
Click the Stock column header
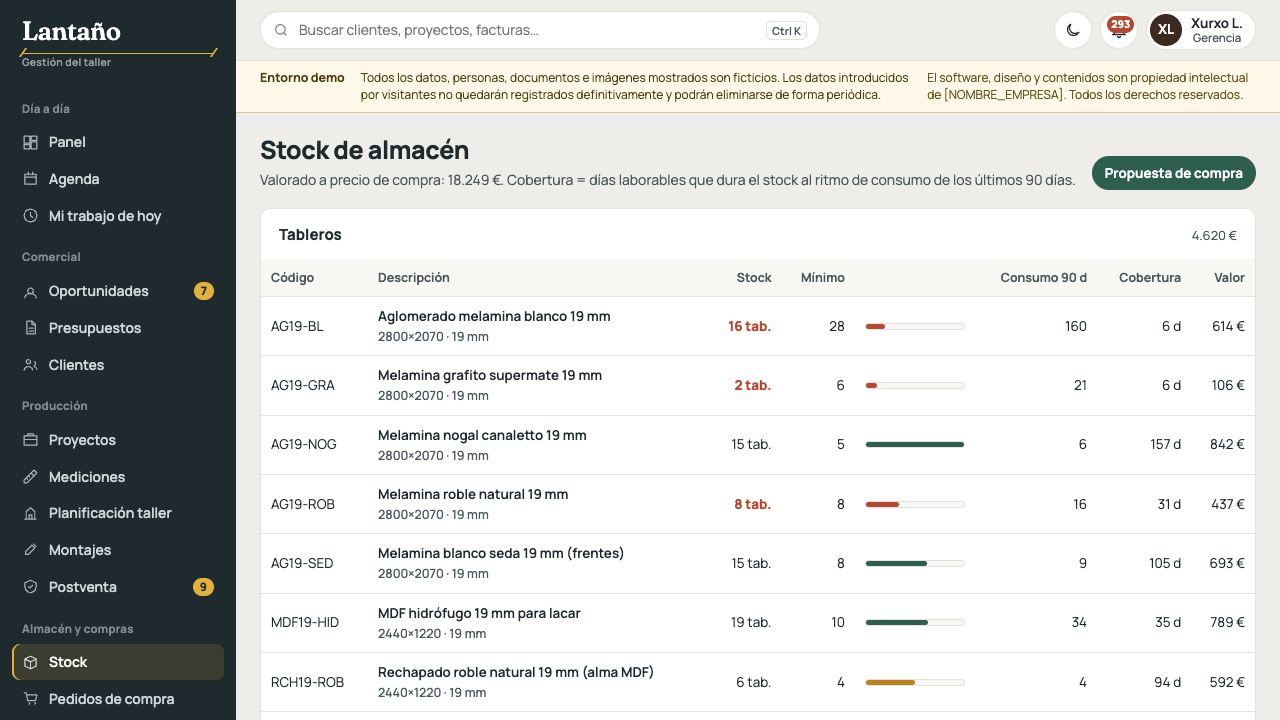[754, 277]
